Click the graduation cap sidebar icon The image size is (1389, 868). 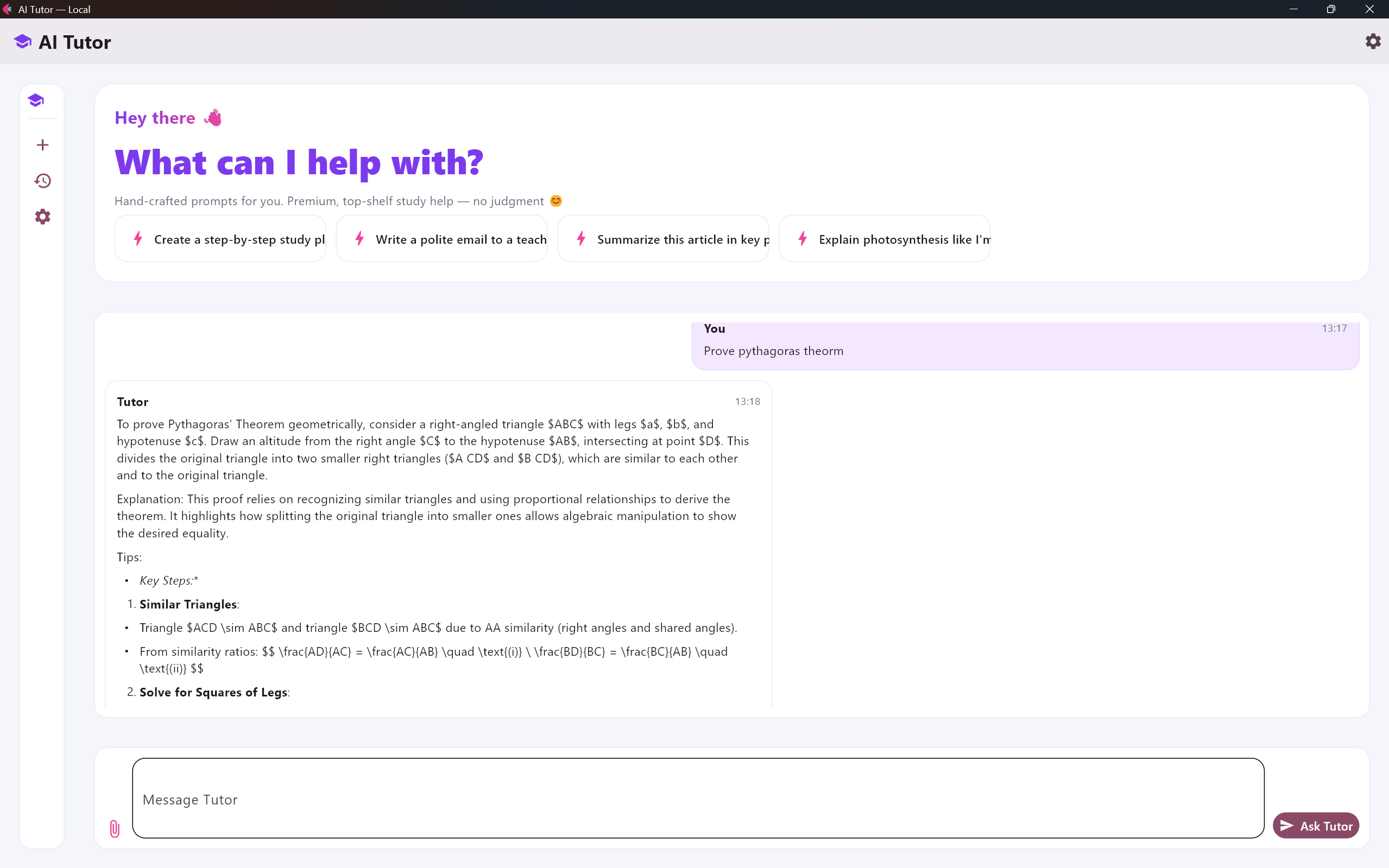(36, 100)
